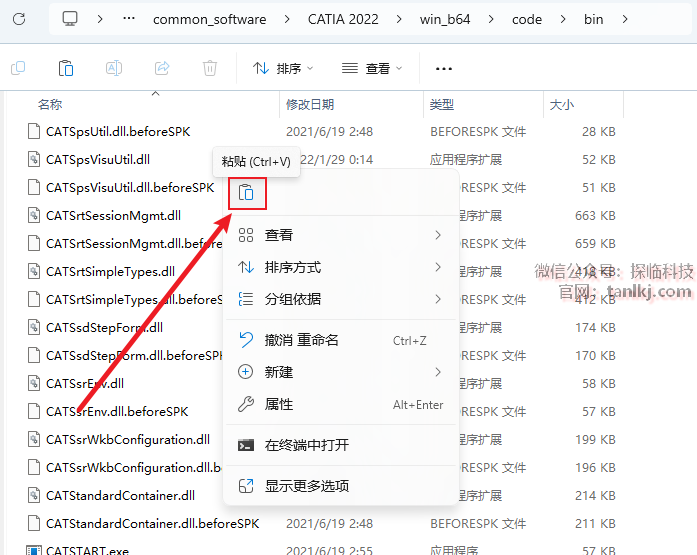Image resolution: width=697 pixels, height=555 pixels.
Task: Click the file icon of CATSrtSessionMgmt.dll
Action: pos(34,216)
